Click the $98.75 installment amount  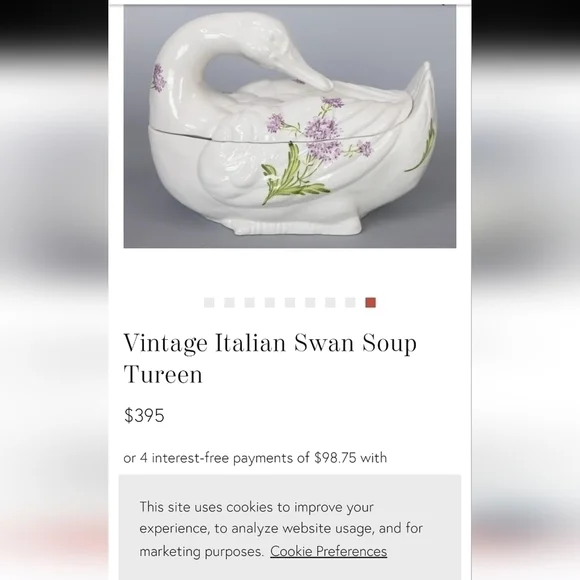pos(335,458)
